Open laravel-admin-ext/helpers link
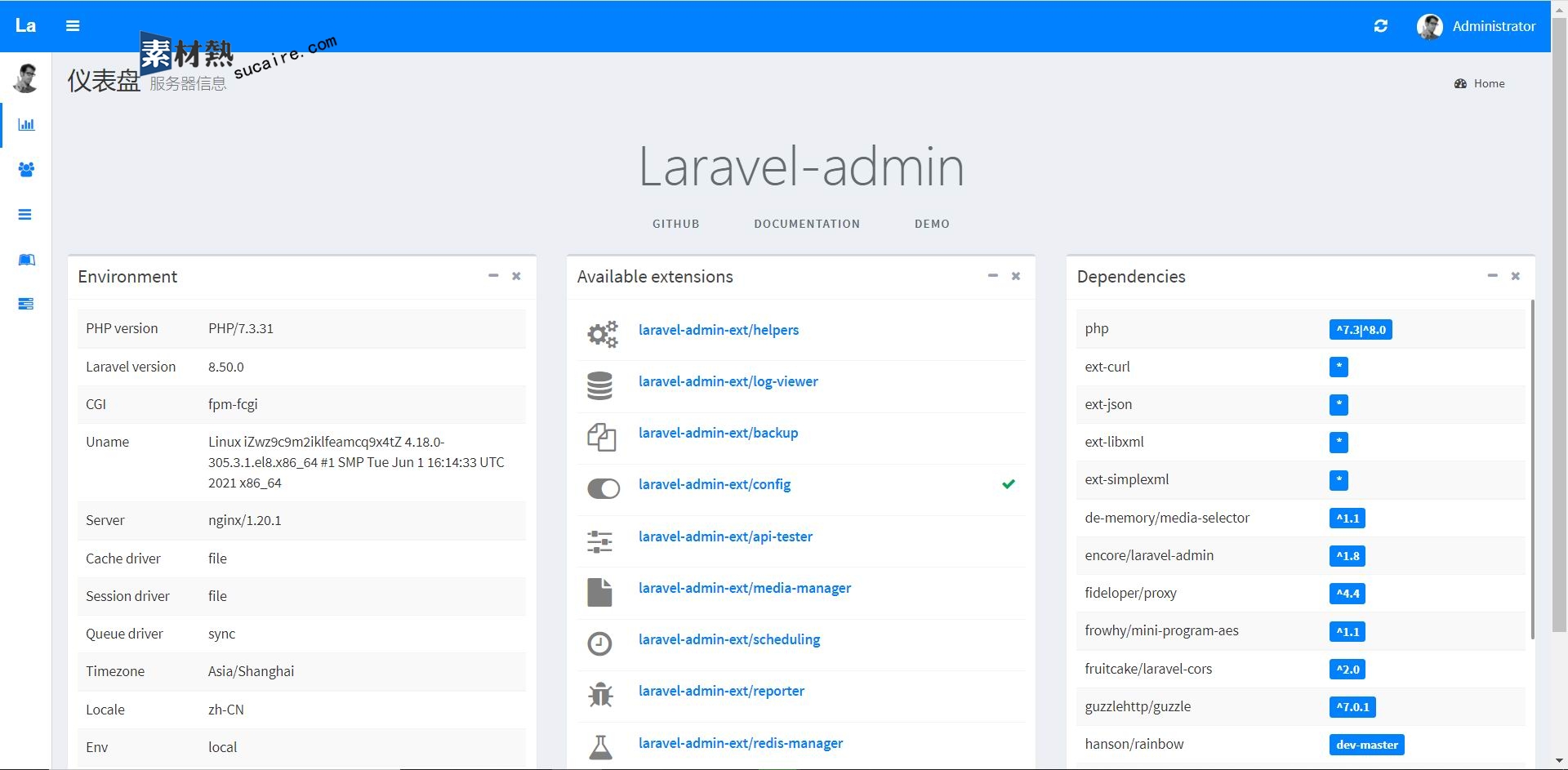The height and width of the screenshot is (770, 1568). 719,330
